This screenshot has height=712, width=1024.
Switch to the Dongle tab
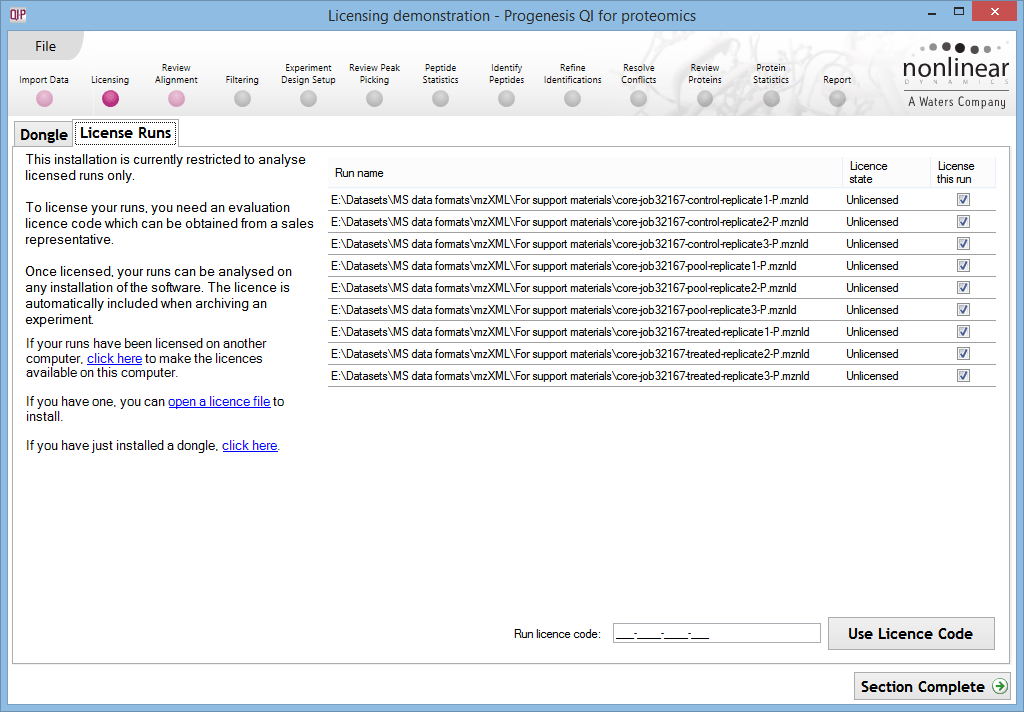point(44,135)
